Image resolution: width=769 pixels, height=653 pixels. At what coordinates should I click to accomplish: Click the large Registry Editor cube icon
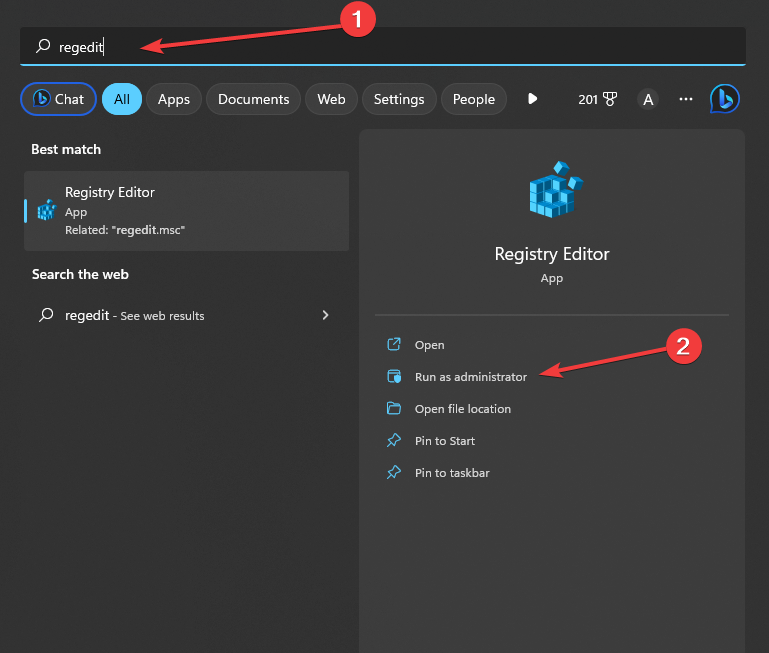coord(556,189)
